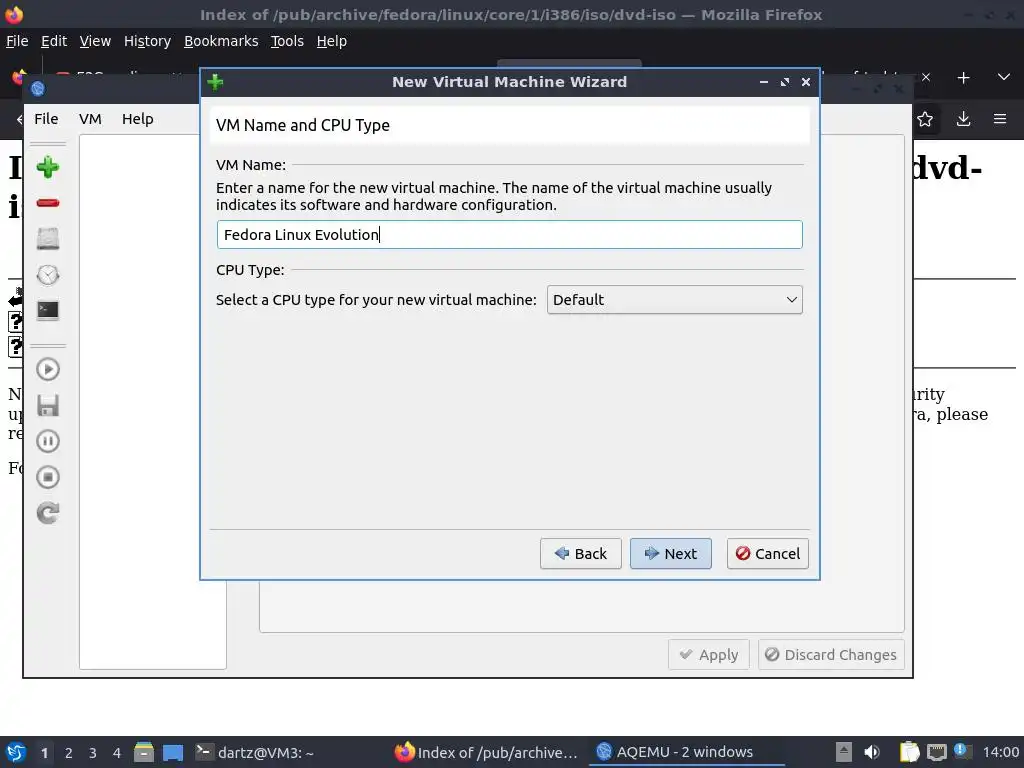This screenshot has width=1024, height=768.
Task: Open the Firefox View menu
Action: 95,41
